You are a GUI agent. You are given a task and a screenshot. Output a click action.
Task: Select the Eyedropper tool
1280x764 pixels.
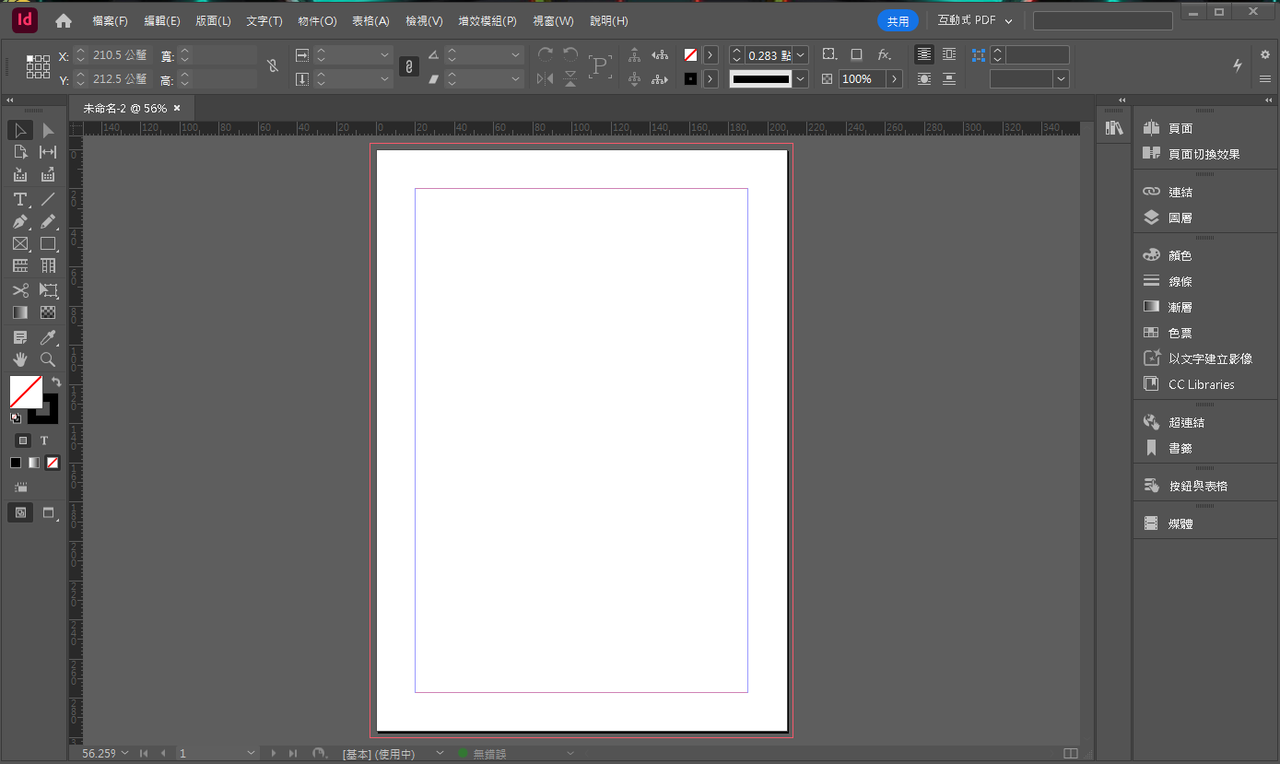pyautogui.click(x=48, y=337)
